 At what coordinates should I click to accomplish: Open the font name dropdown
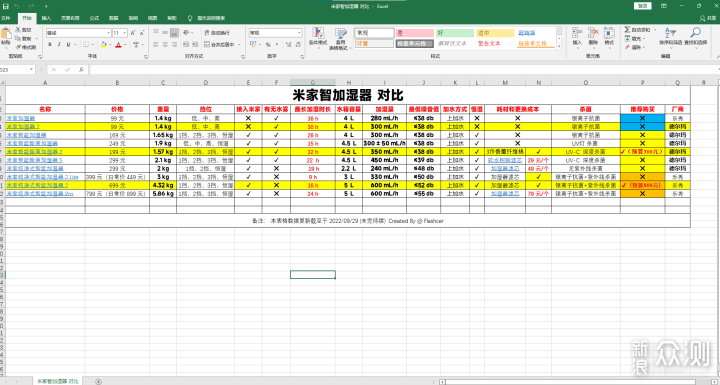tap(108, 33)
